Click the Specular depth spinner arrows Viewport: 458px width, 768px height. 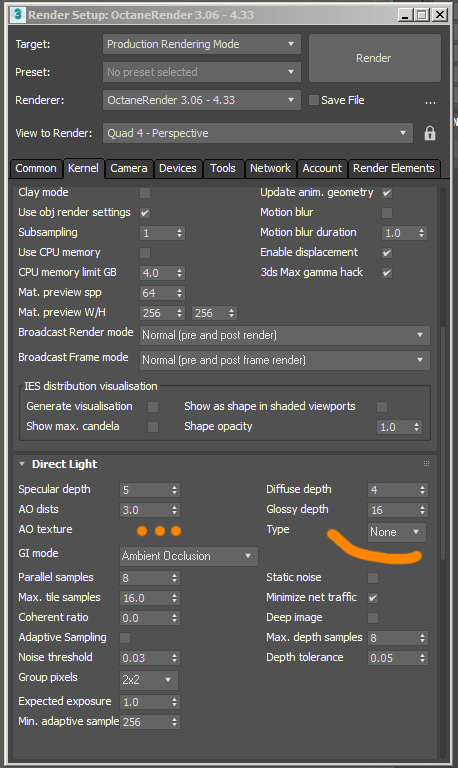174,490
